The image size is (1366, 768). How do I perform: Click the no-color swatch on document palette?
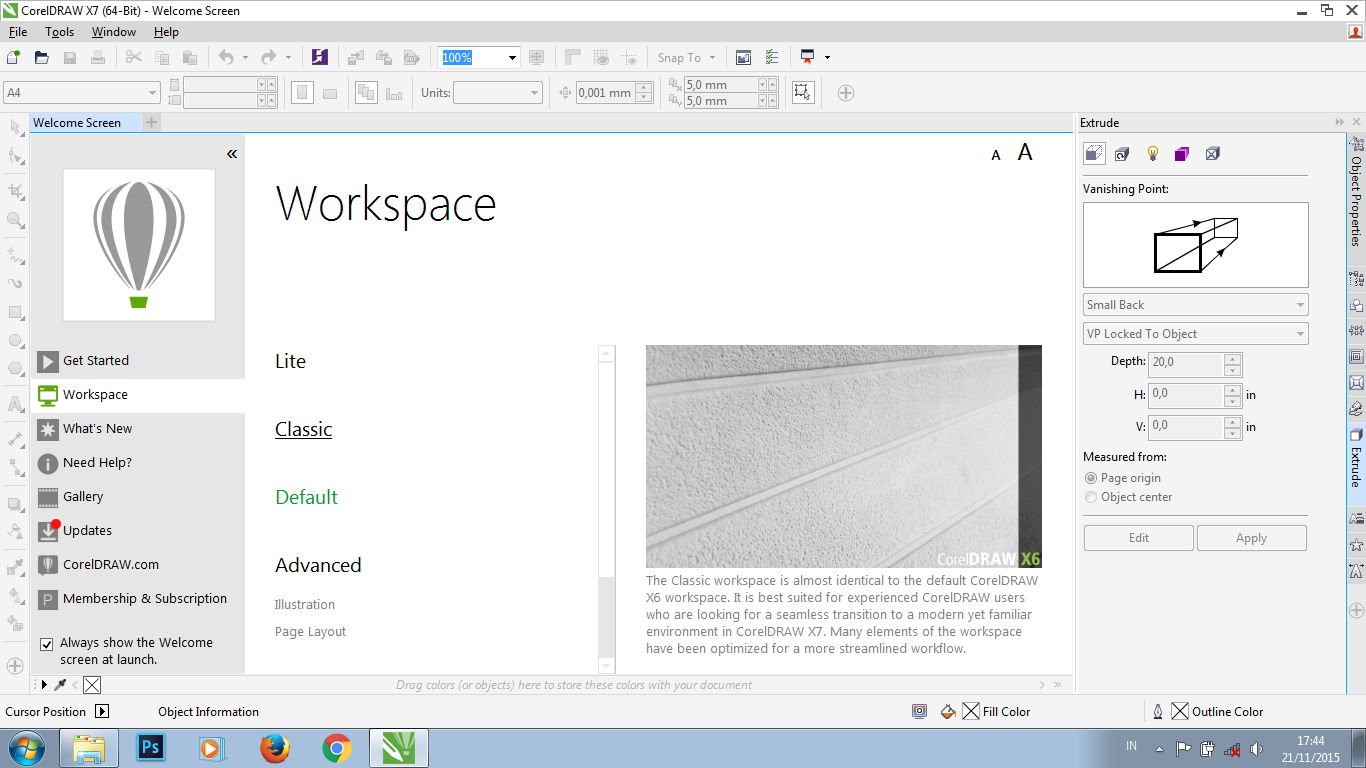pyautogui.click(x=91, y=685)
